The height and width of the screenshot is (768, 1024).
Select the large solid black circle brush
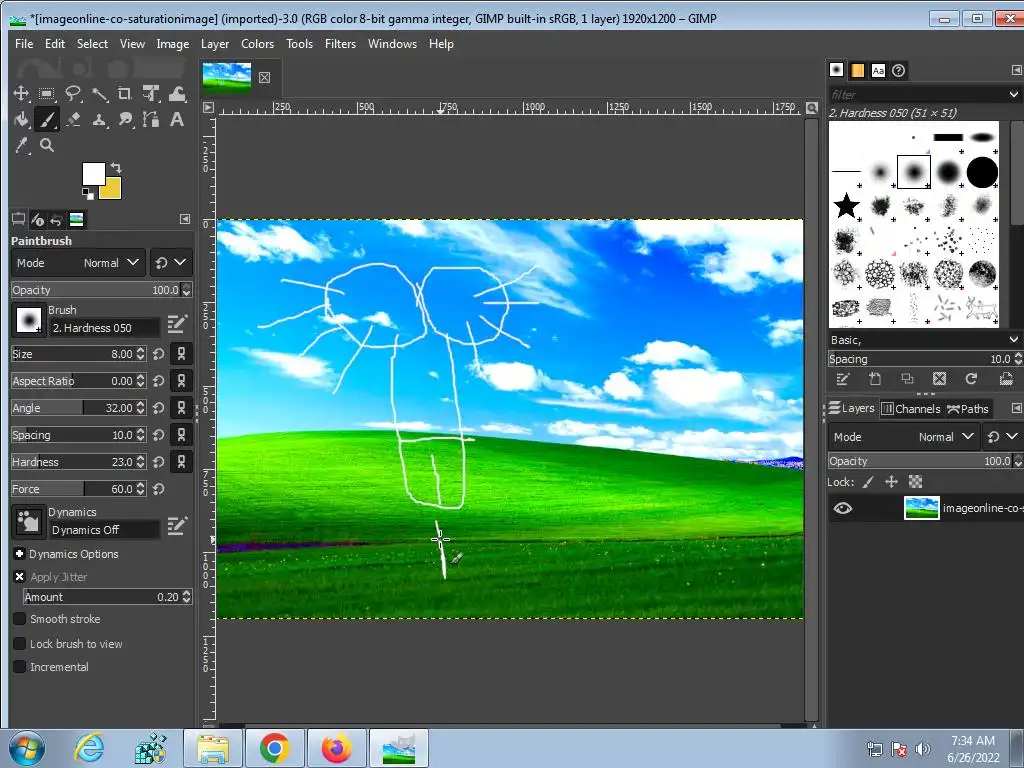[x=982, y=172]
